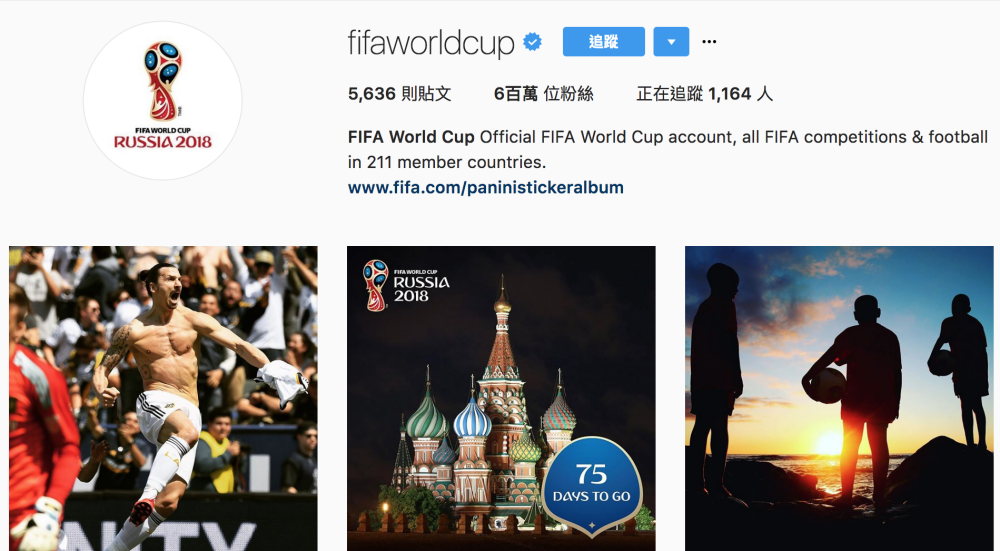
Task: Open the Saint Basil's Cathedral post
Action: point(501,399)
